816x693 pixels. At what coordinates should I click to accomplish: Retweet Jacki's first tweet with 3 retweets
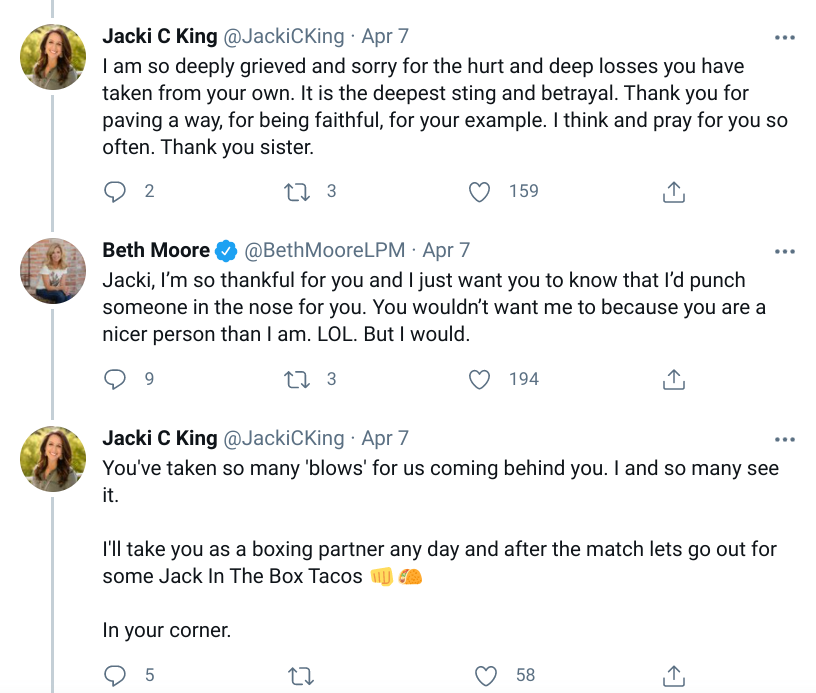[297, 191]
